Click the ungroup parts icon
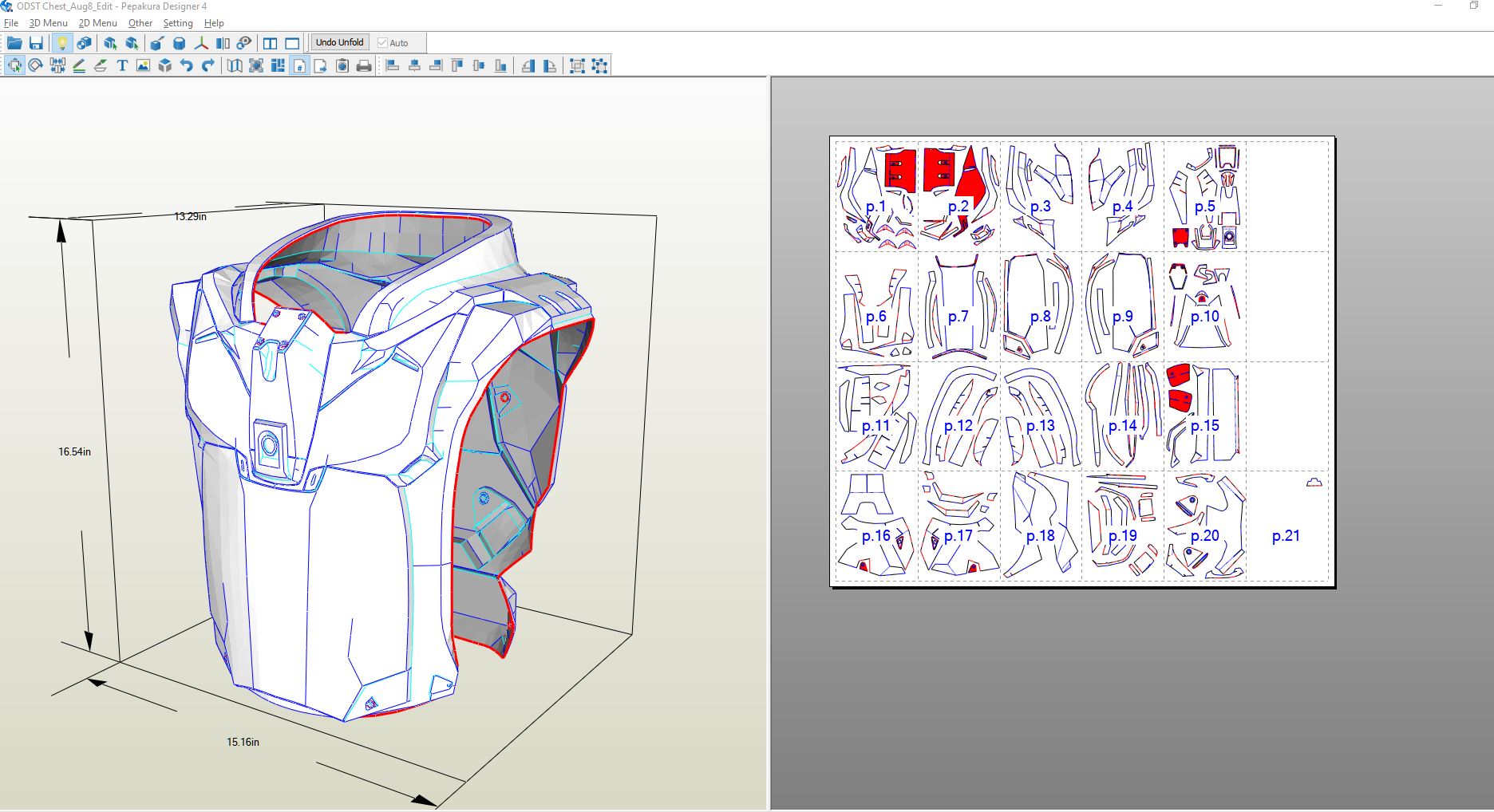Viewport: 1494px width, 812px height. (599, 65)
